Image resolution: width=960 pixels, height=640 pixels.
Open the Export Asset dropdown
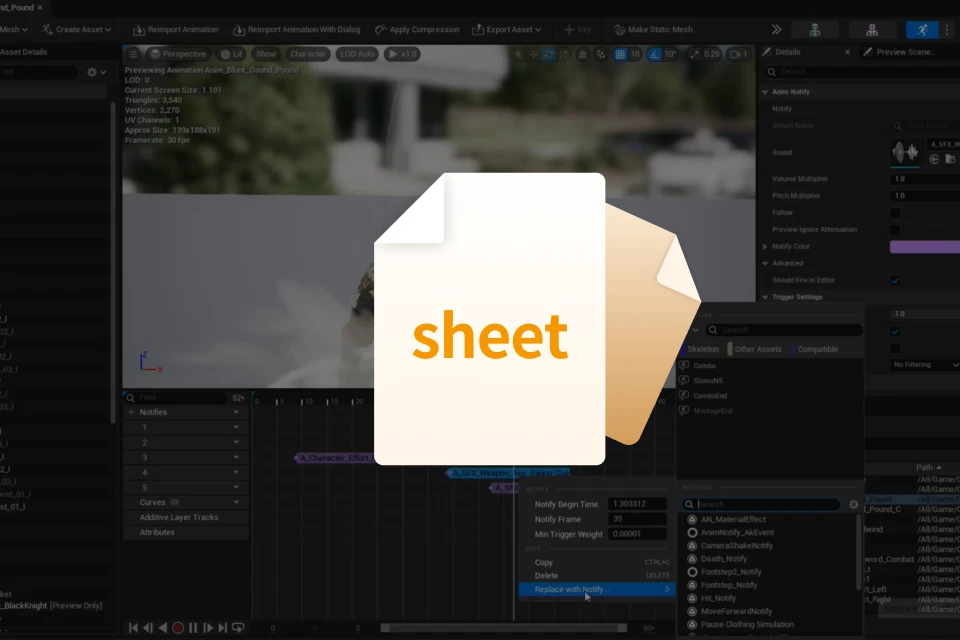506,29
